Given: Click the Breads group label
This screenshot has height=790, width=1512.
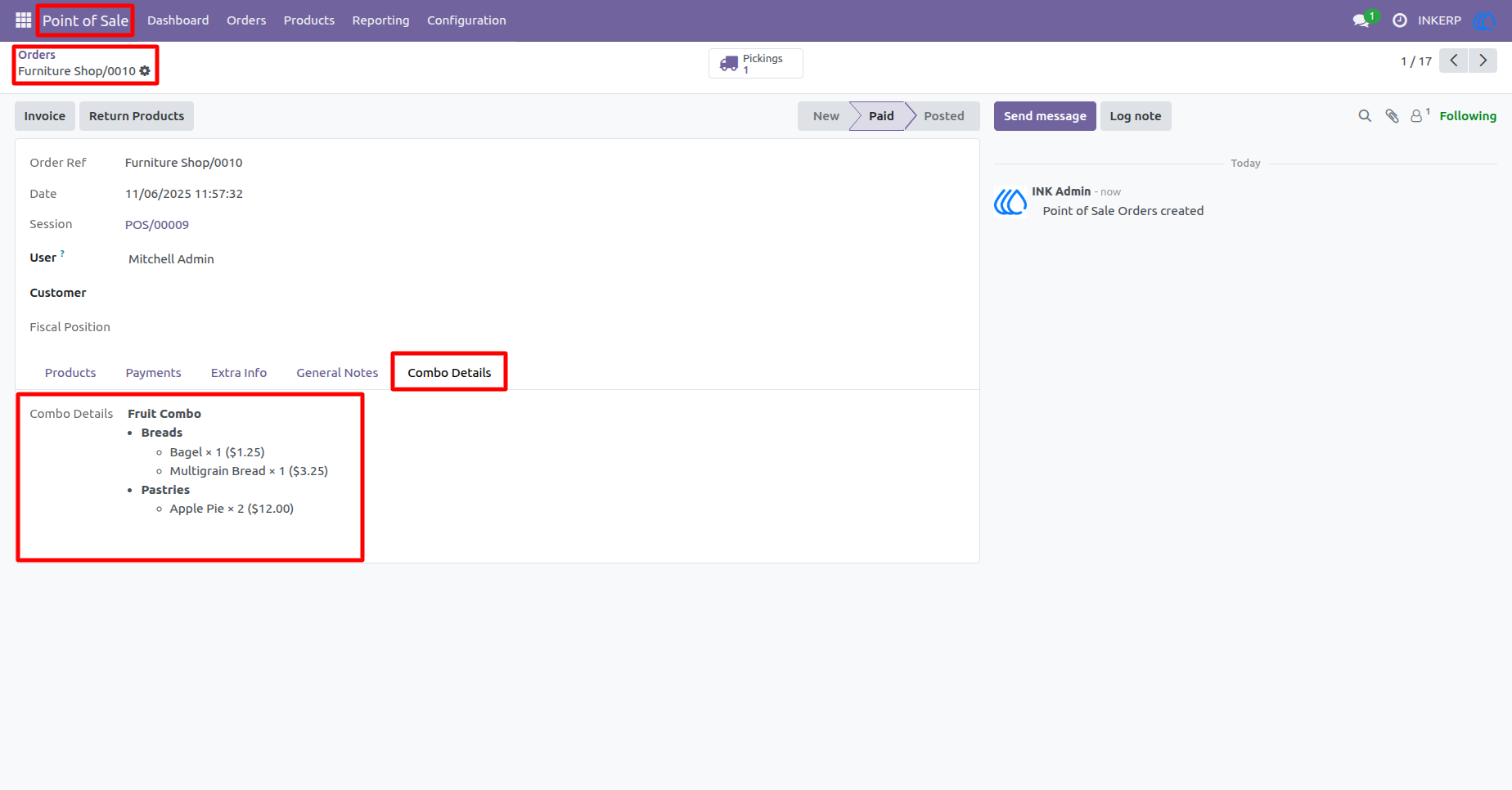Looking at the screenshot, I should [162, 433].
